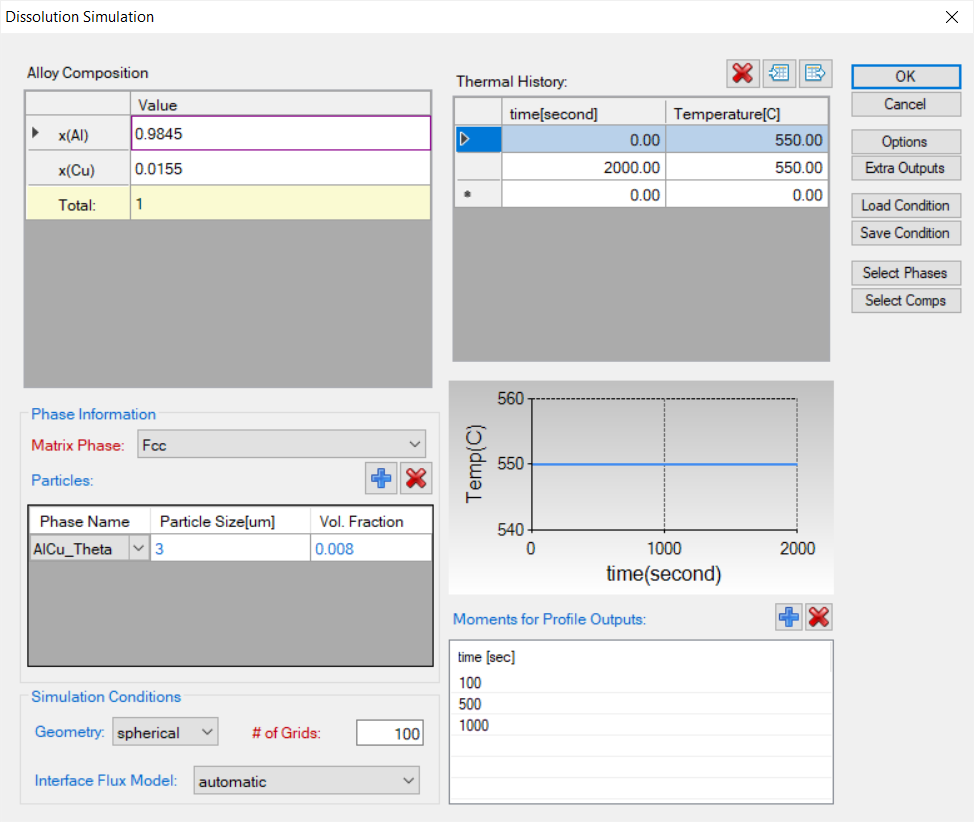Click the Select Phases button

[x=905, y=273]
